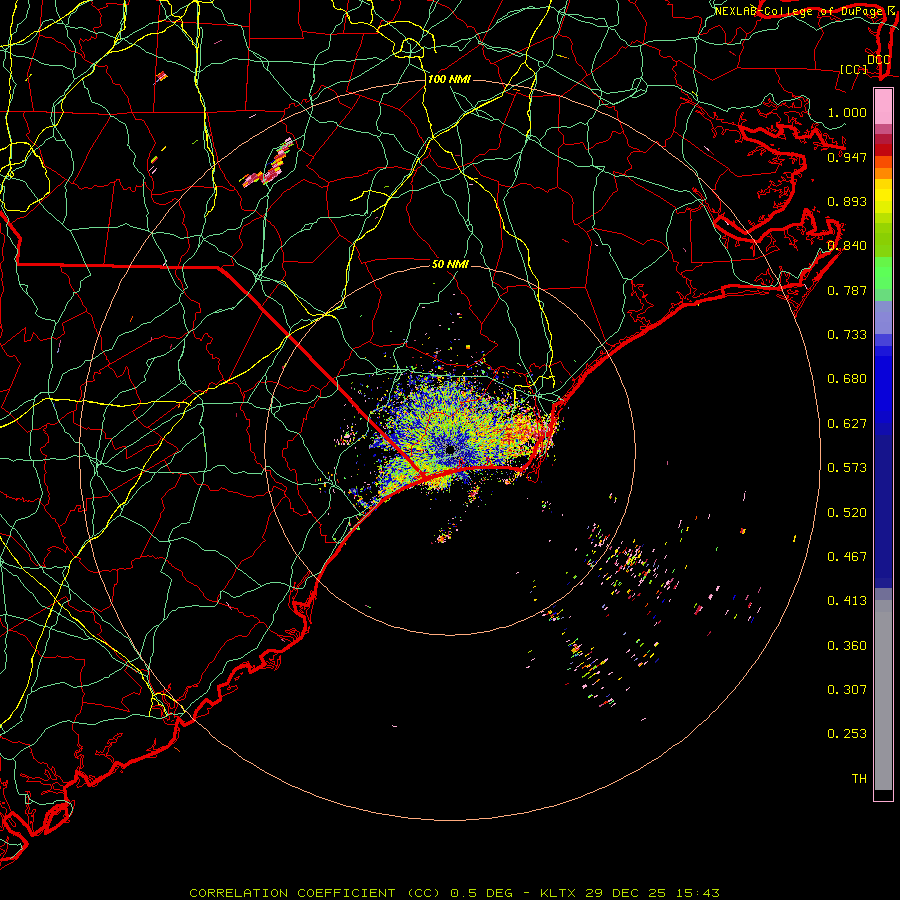Pick the pink swatch at top of color bar
The image size is (900, 900).
(883, 107)
